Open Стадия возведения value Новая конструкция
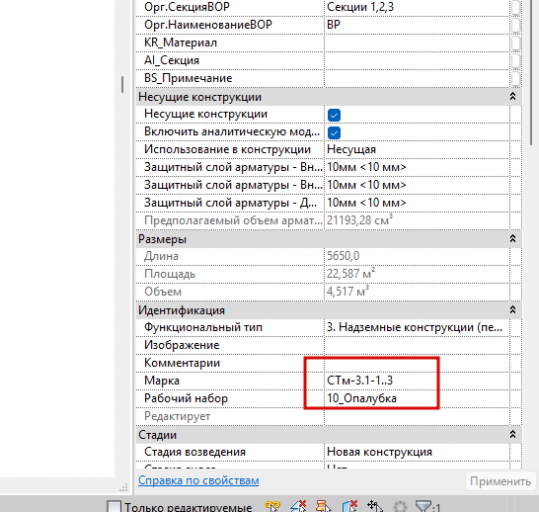 pyautogui.click(x=417, y=452)
